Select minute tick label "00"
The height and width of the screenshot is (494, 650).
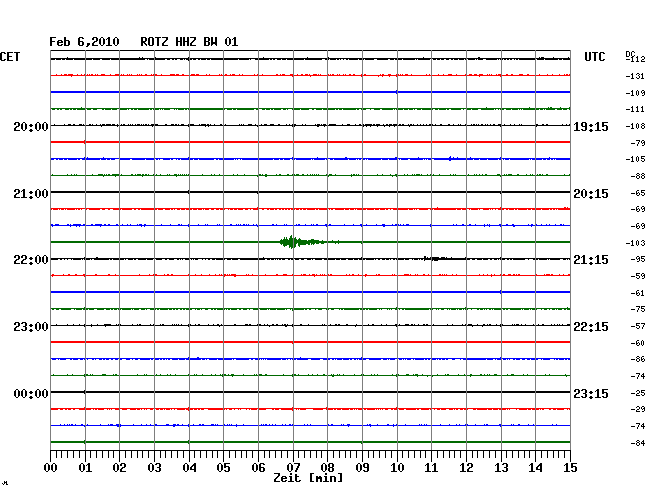pos(51,468)
